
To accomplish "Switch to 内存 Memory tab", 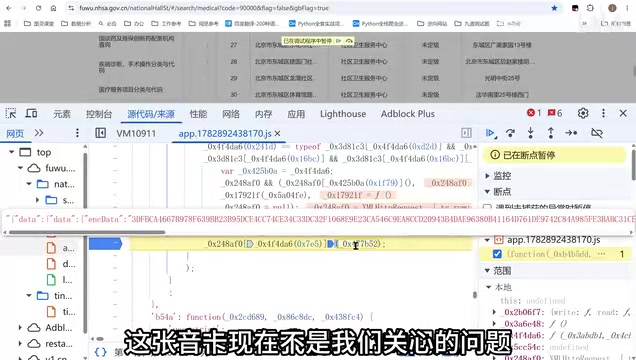I will (x=263, y=114).
